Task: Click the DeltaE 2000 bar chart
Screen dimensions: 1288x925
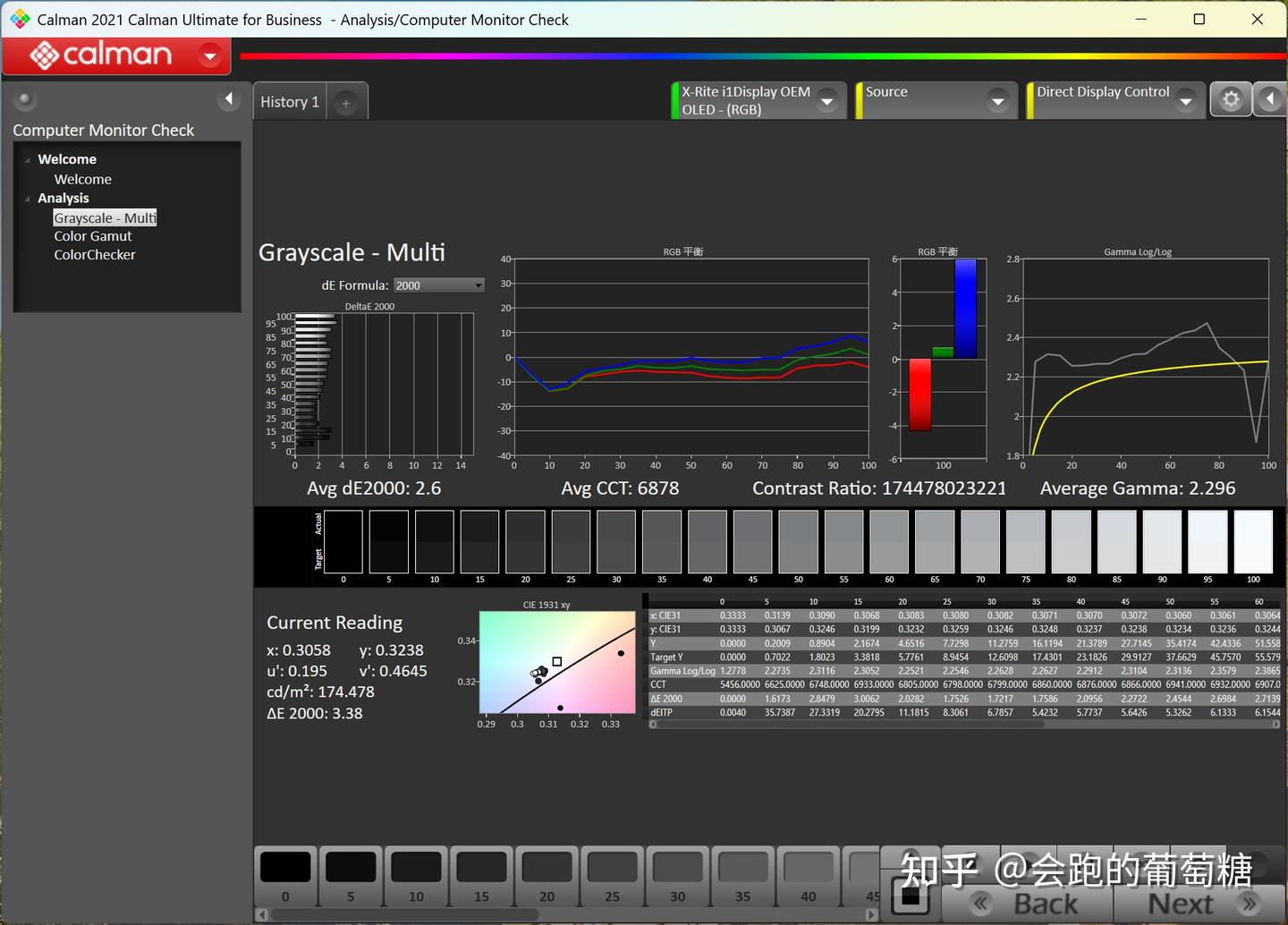Action: point(383,384)
